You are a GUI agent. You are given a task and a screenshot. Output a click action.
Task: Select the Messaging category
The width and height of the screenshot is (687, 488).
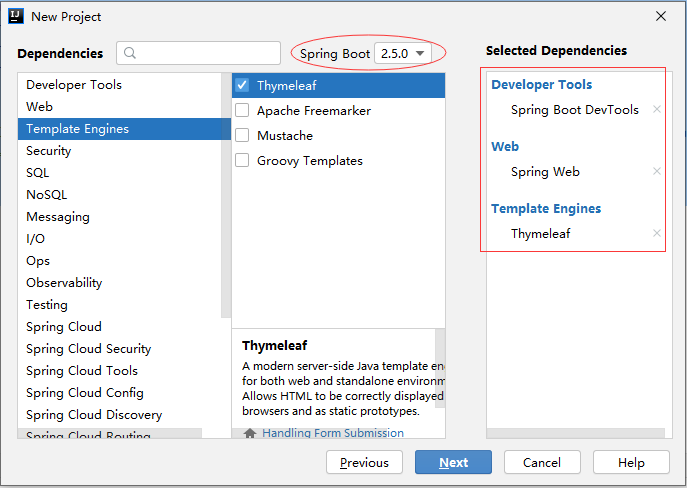[119, 216]
